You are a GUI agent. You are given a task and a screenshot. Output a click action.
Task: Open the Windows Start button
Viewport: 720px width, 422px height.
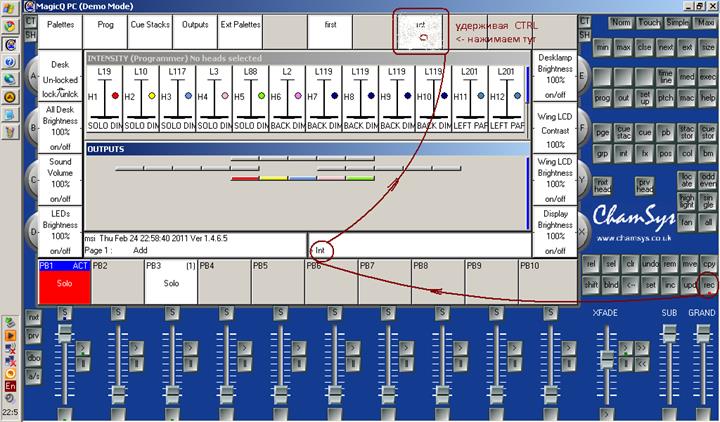click(10, 8)
